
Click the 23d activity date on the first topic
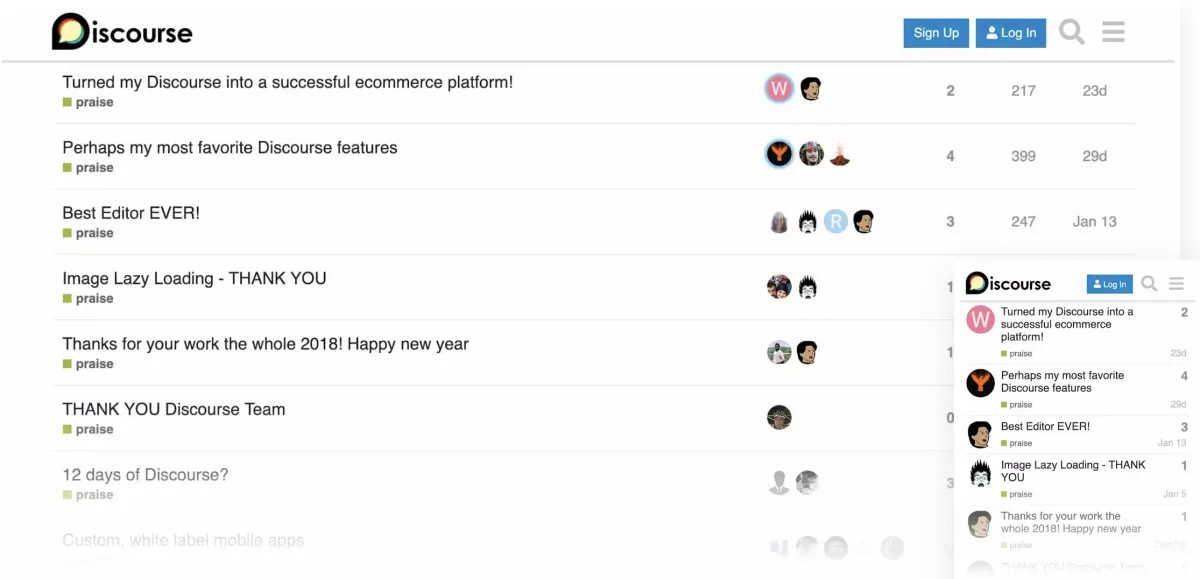click(x=1095, y=90)
